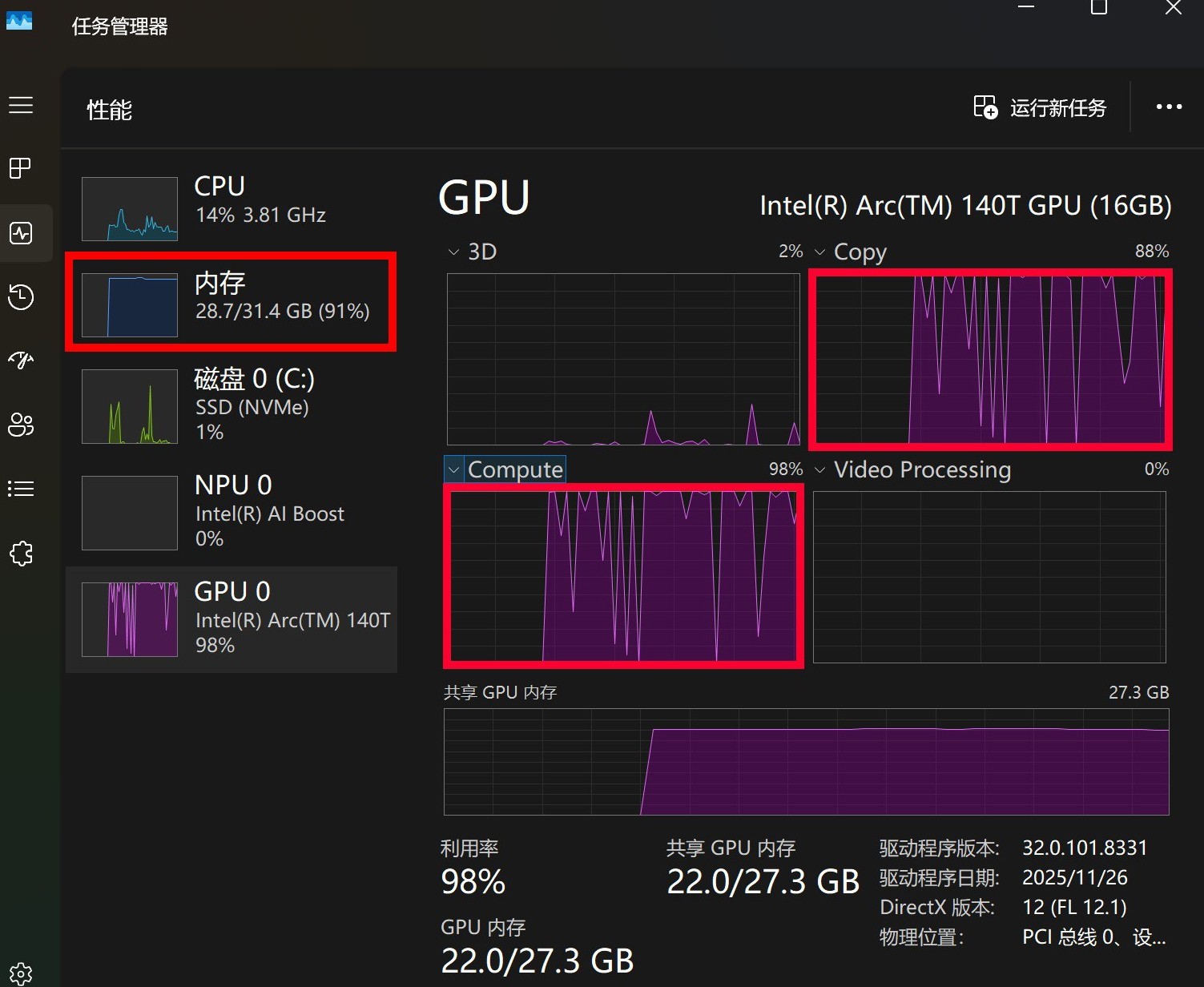The image size is (1204, 987).
Task: Select the GPU 0 item
Action: pyautogui.click(x=232, y=619)
